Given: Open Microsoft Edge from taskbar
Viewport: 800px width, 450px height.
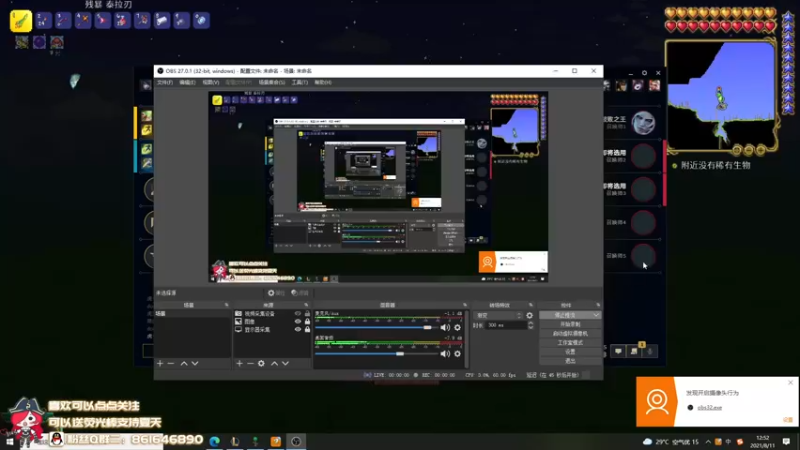Looking at the screenshot, I should point(215,441).
